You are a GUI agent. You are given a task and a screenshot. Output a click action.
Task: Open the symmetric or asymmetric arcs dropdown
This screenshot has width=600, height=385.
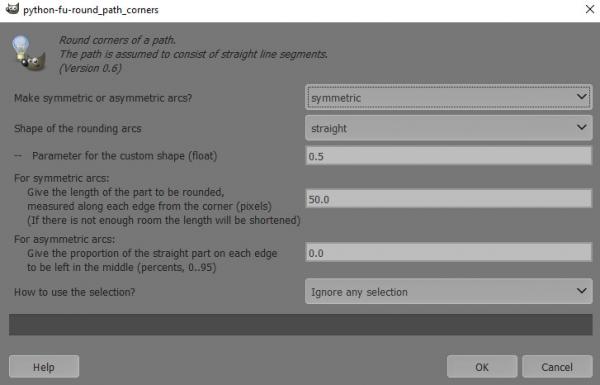[x=448, y=98]
